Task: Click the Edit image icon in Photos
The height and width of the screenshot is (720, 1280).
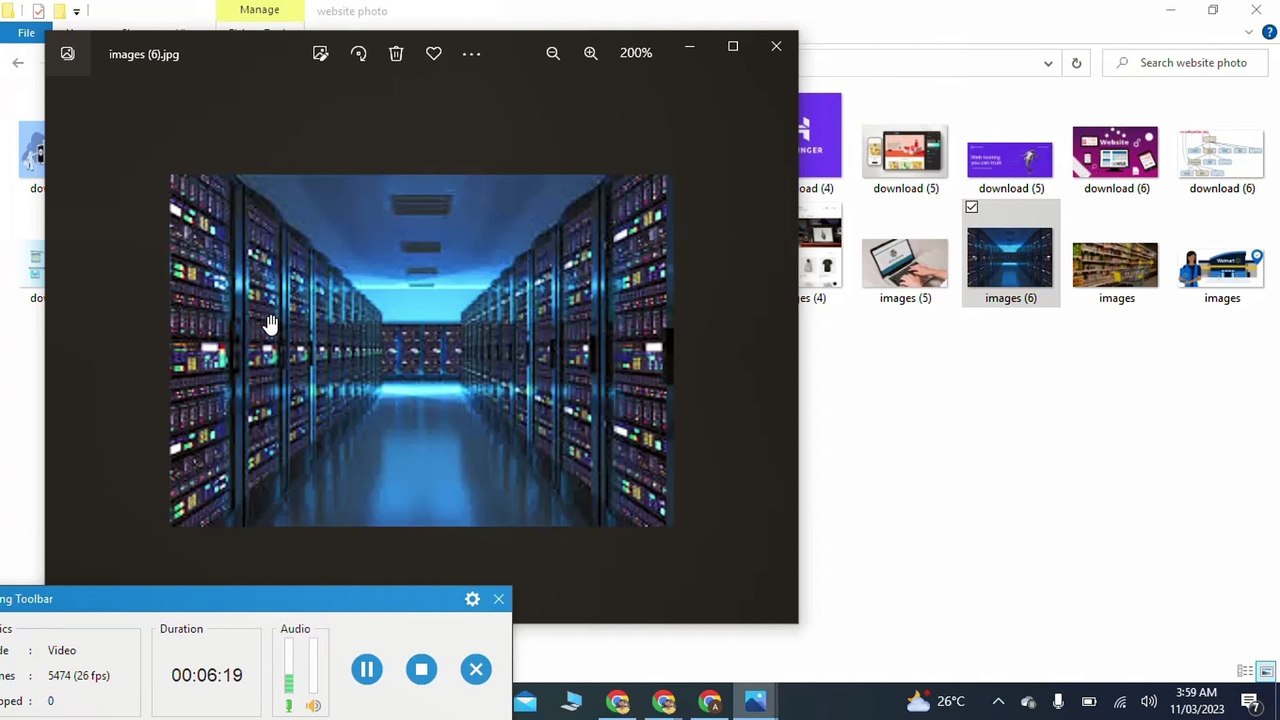Action: pyautogui.click(x=320, y=54)
